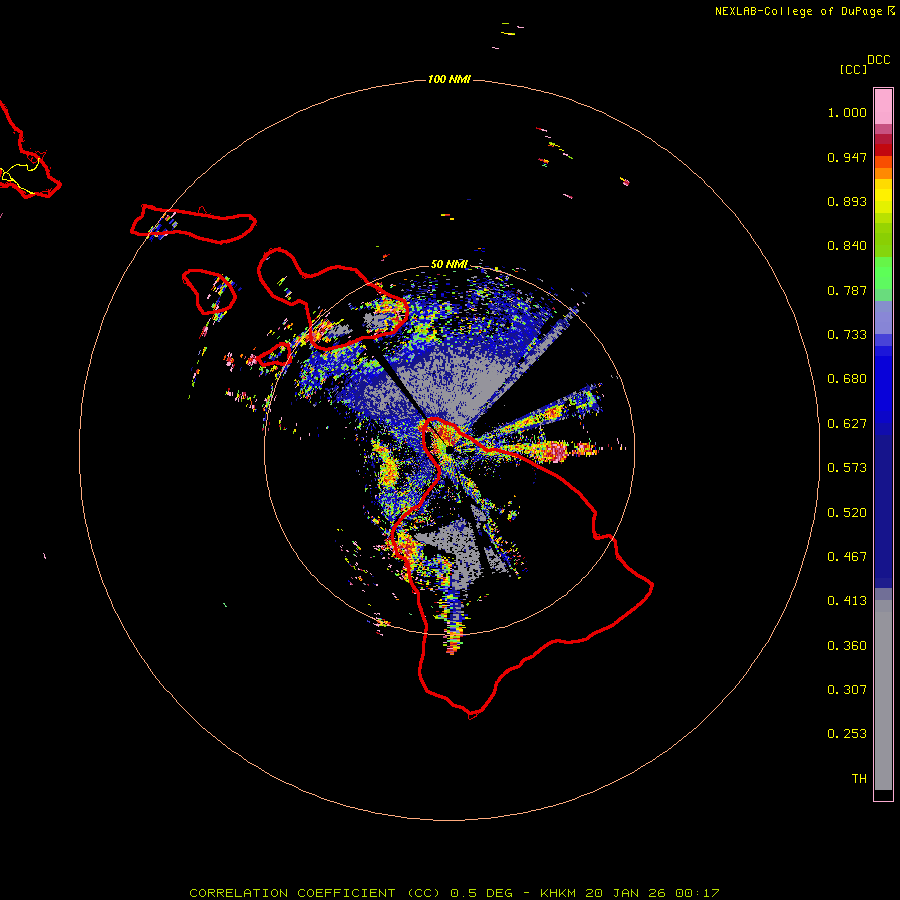Click the 0.307 scale value
Screen dimensions: 900x900
pyautogui.click(x=847, y=689)
